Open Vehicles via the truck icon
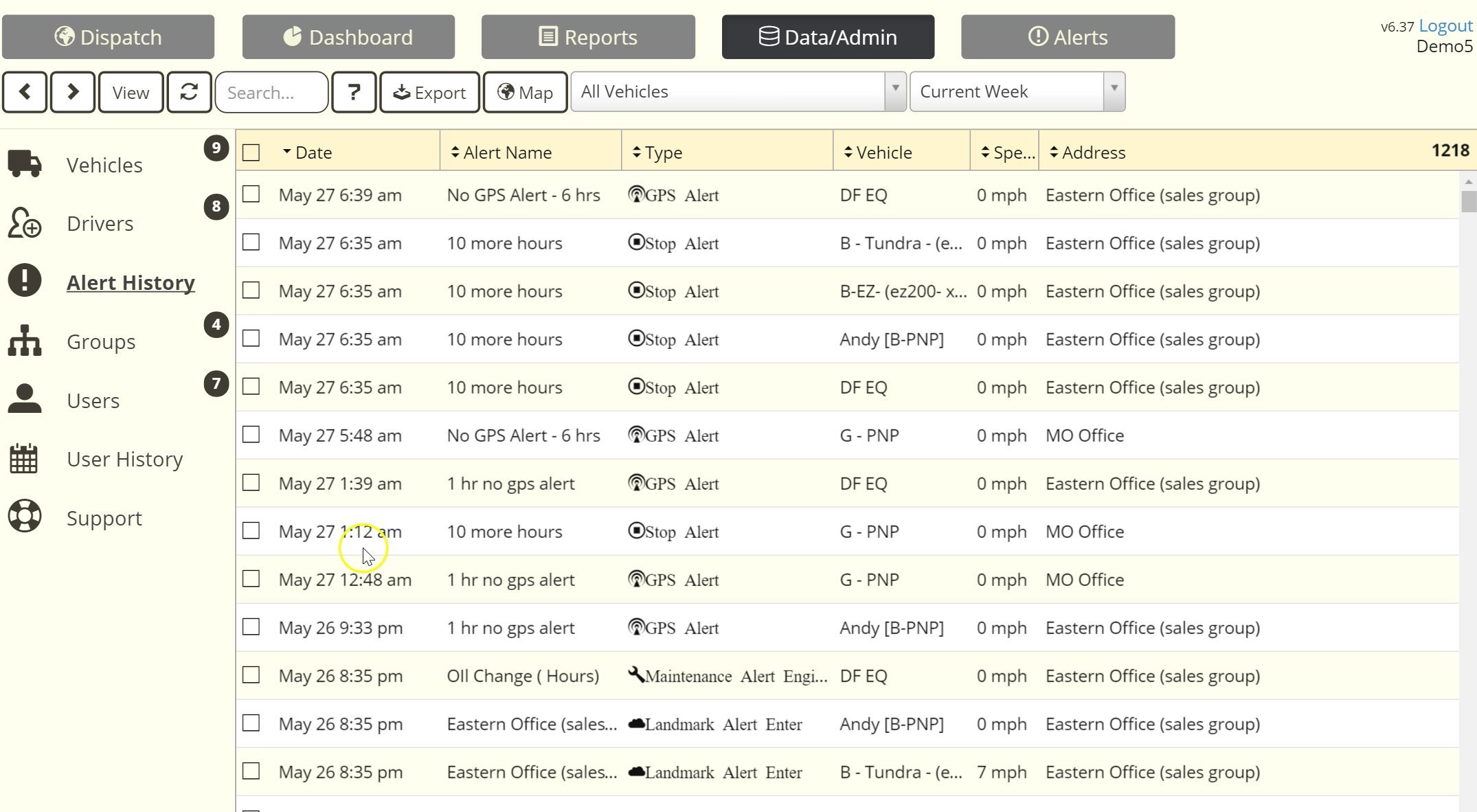 coord(25,165)
